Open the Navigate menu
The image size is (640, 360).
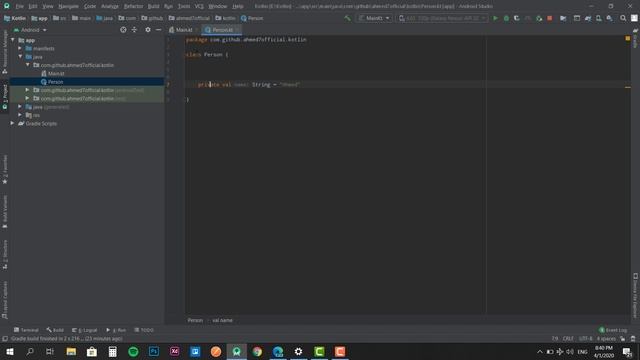click(x=69, y=6)
